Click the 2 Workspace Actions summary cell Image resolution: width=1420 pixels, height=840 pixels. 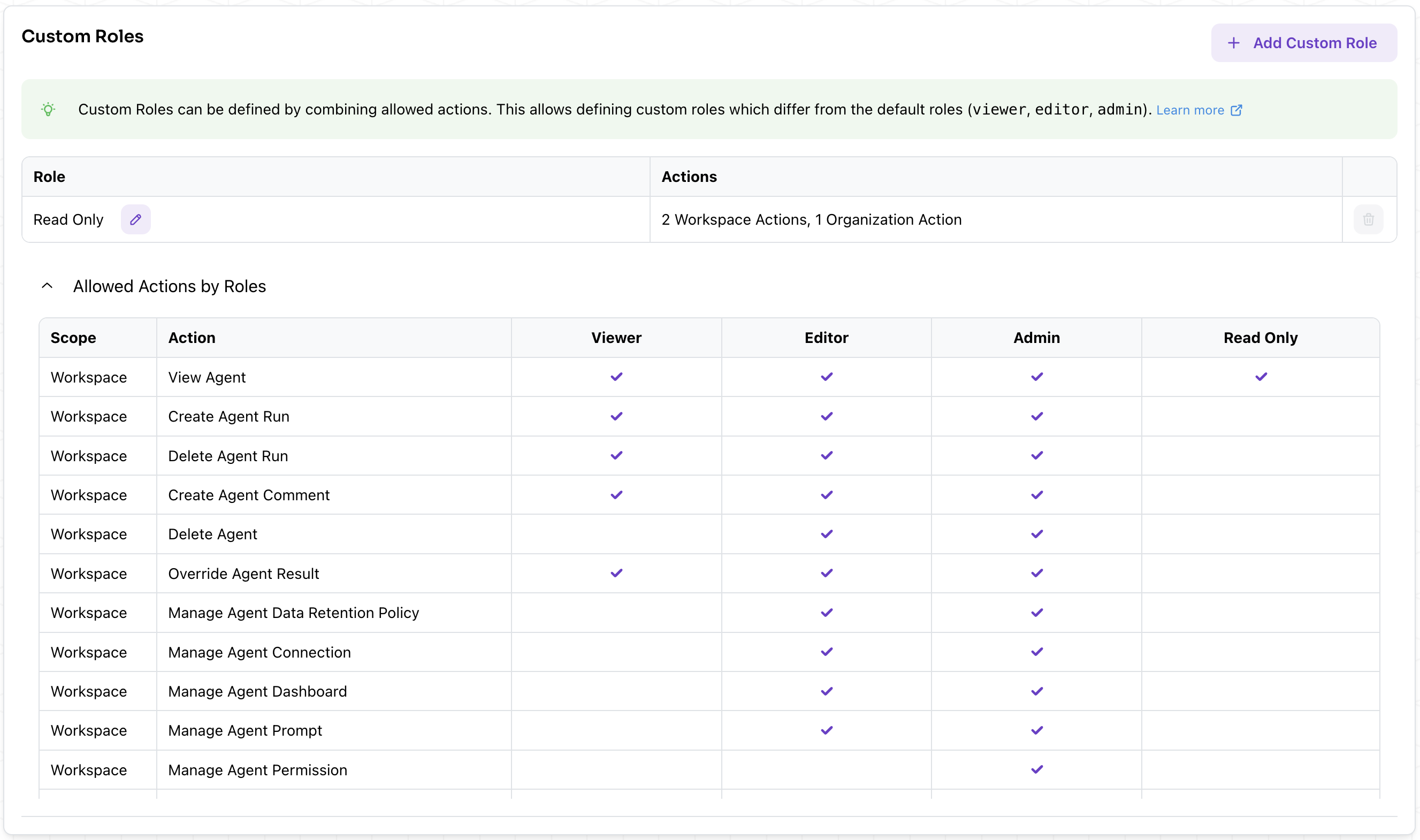811,219
